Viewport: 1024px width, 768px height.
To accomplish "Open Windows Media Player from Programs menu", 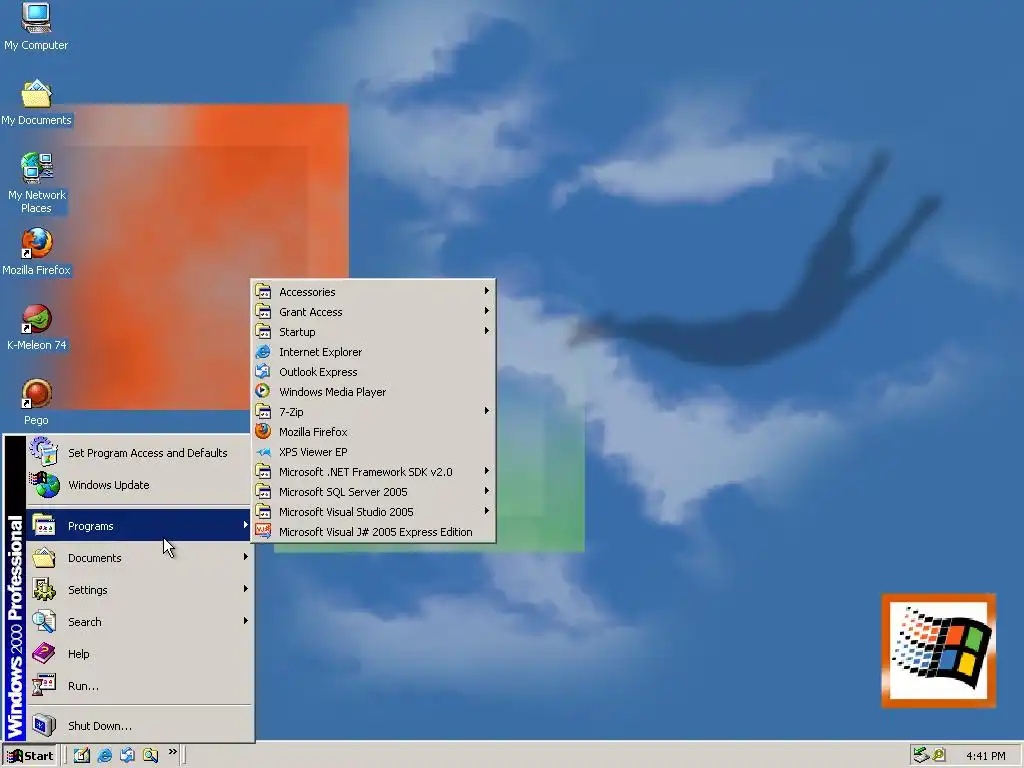I will click(x=373, y=392).
